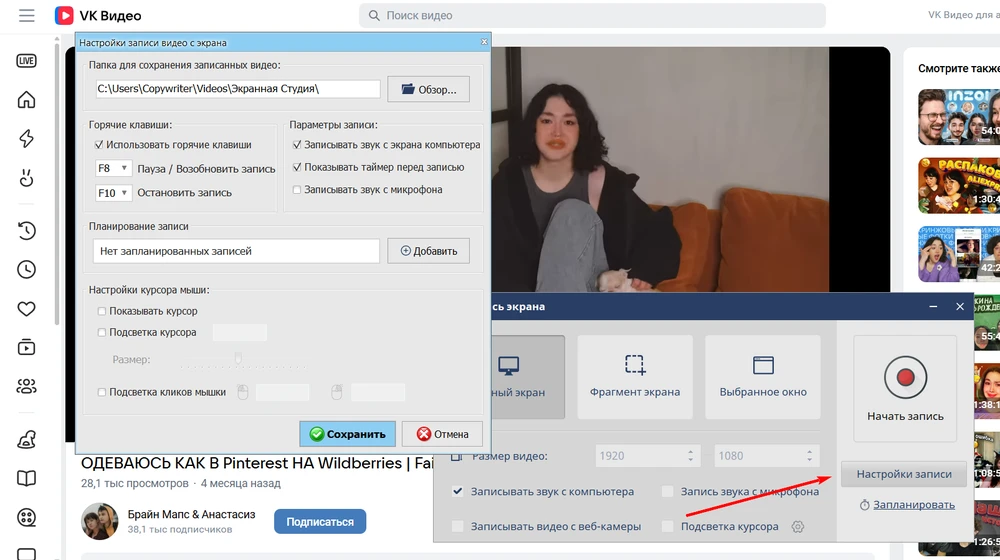Screen dimensions: 1000x560
Task: Enable Подсветка курсора in settings dialog
Action: 101,332
